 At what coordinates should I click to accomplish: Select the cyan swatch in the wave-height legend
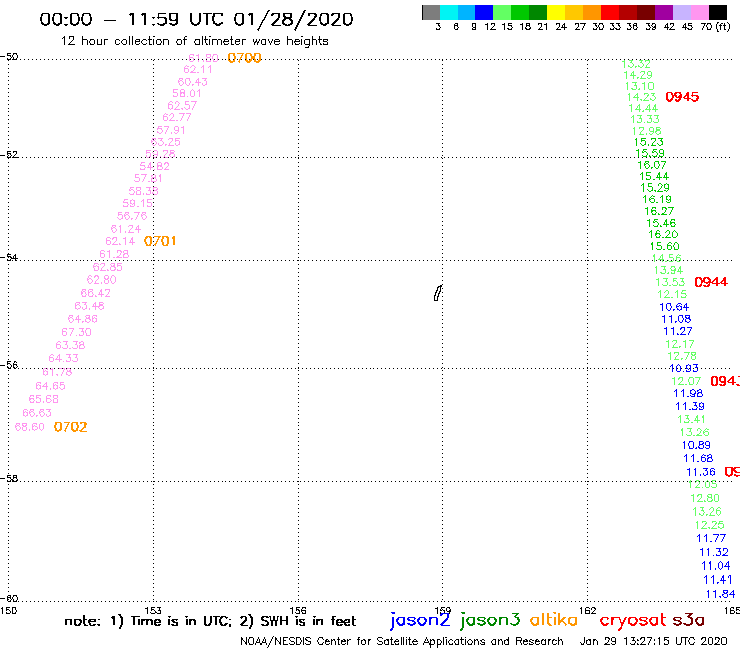click(x=448, y=12)
